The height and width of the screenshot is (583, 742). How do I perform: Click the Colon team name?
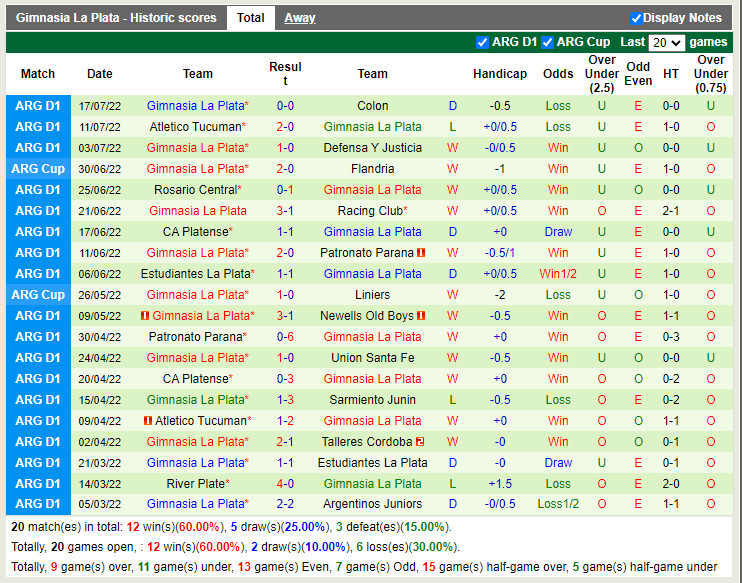[x=372, y=106]
